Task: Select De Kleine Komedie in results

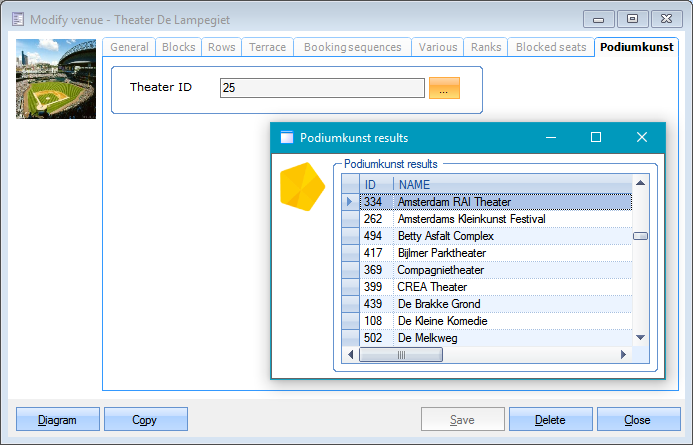Action: point(442,321)
